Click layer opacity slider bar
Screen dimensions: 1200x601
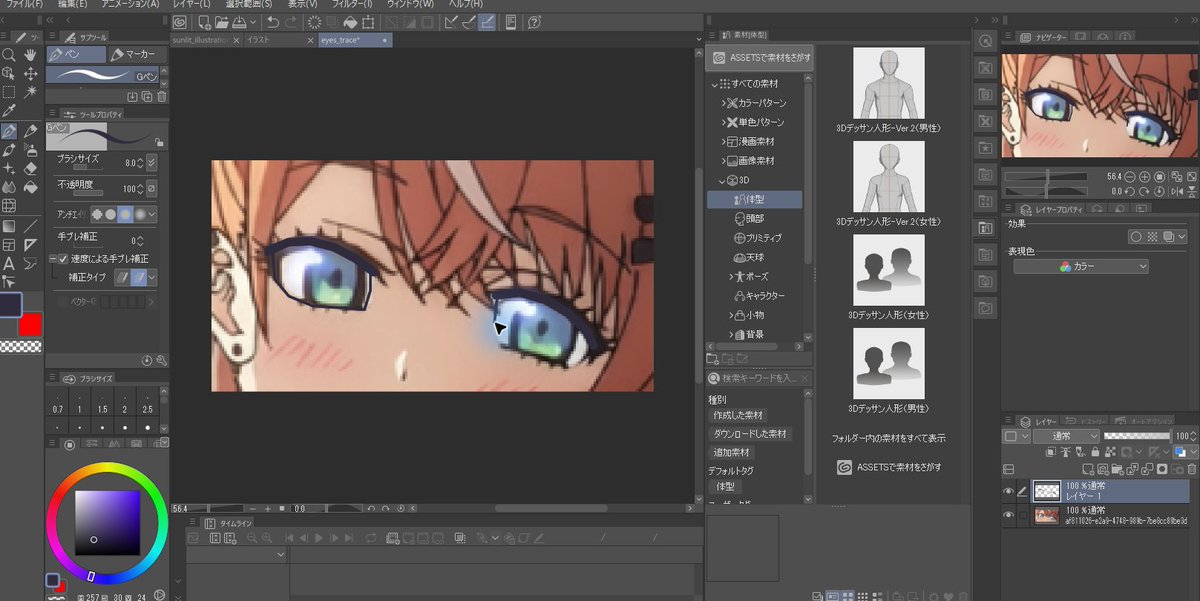click(1137, 436)
